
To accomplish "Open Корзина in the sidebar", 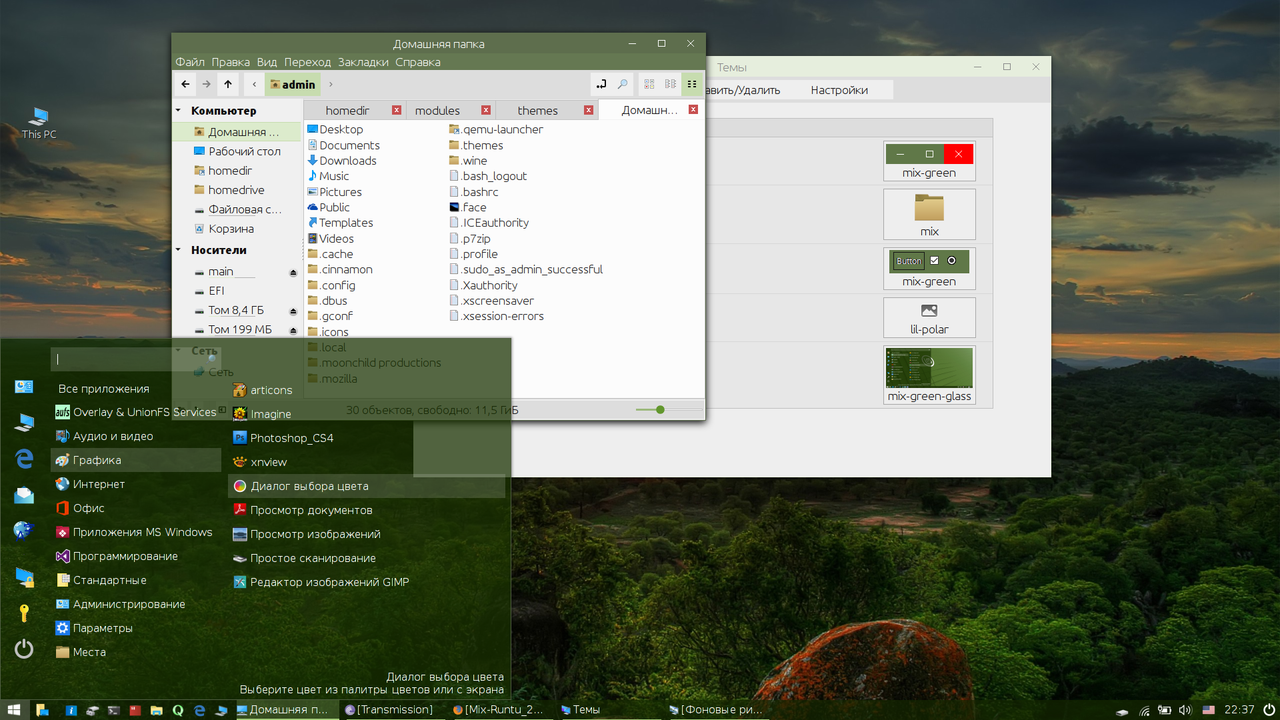I will (231, 229).
